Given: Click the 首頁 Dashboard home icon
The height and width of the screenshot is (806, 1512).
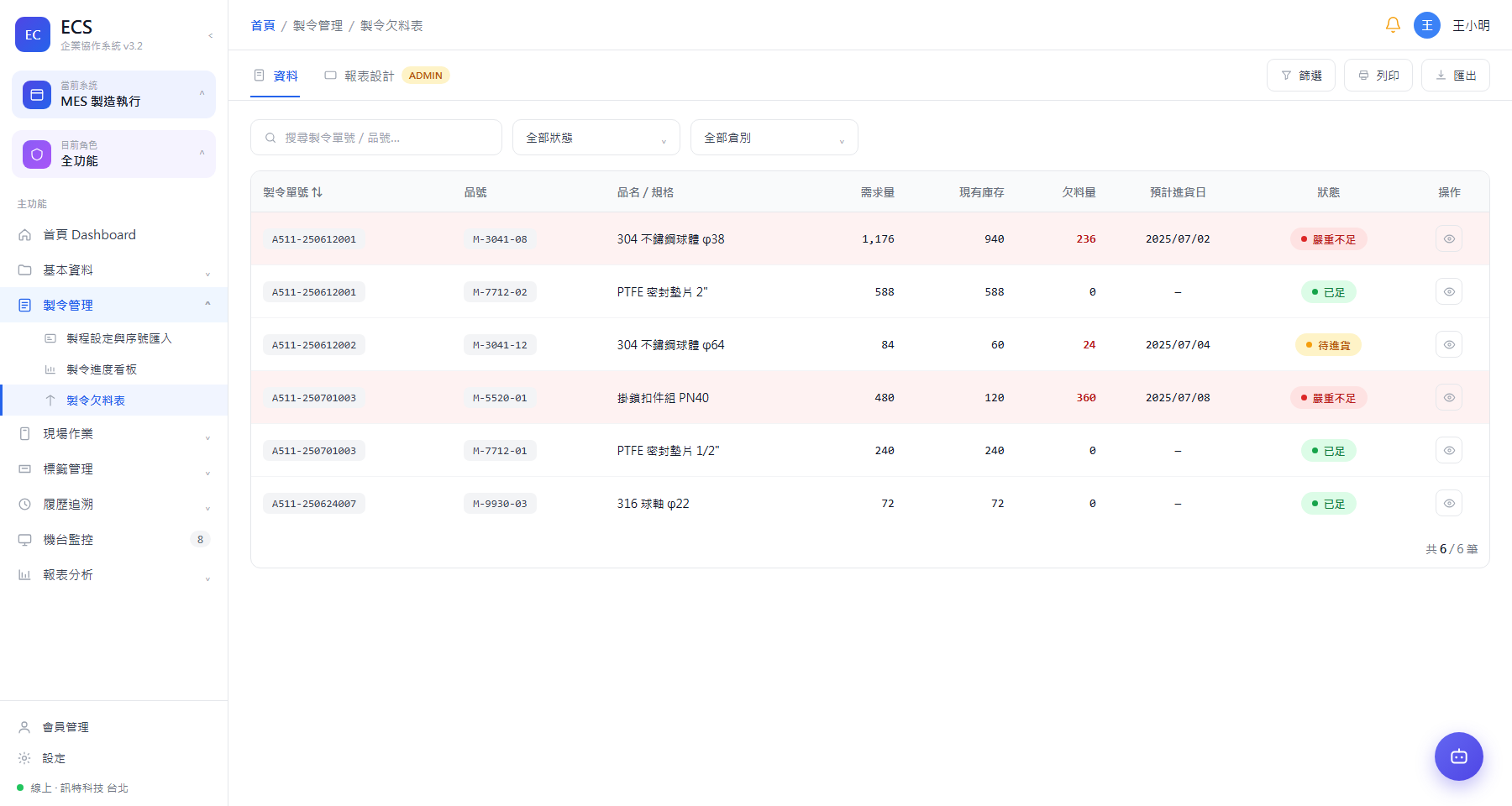Looking at the screenshot, I should tap(25, 235).
